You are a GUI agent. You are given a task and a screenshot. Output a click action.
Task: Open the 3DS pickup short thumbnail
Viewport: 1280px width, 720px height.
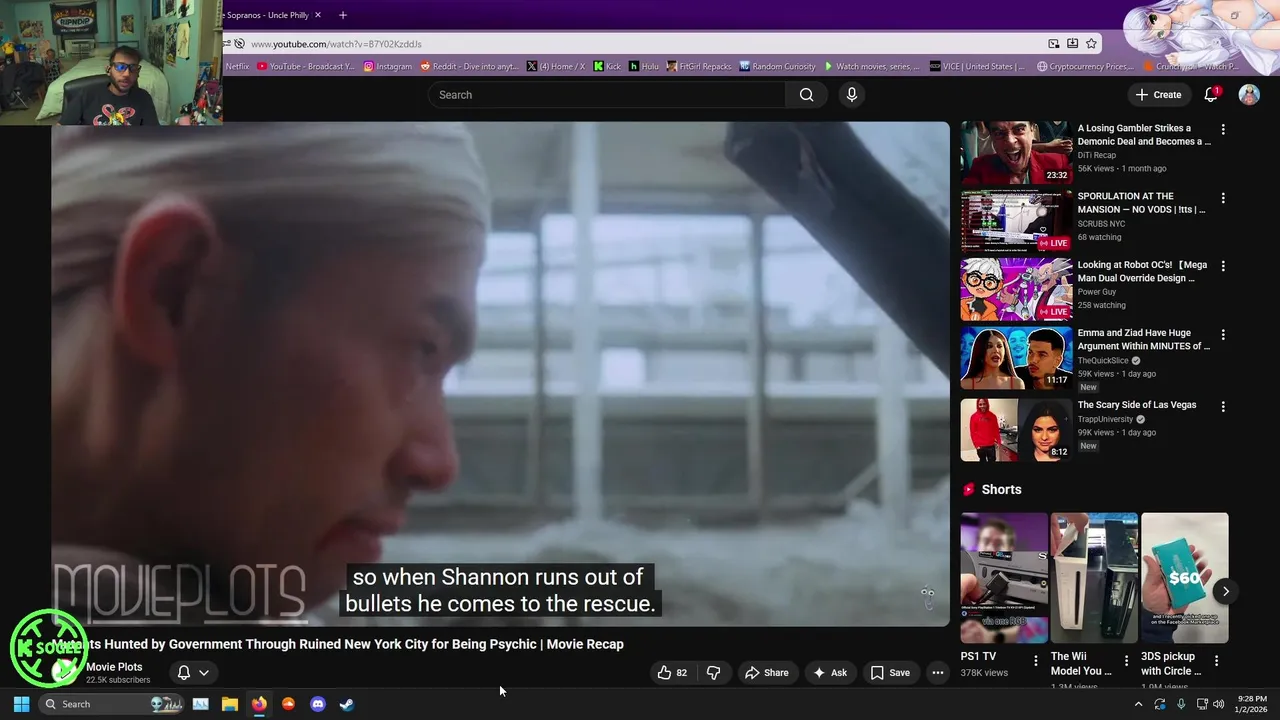pyautogui.click(x=1184, y=578)
